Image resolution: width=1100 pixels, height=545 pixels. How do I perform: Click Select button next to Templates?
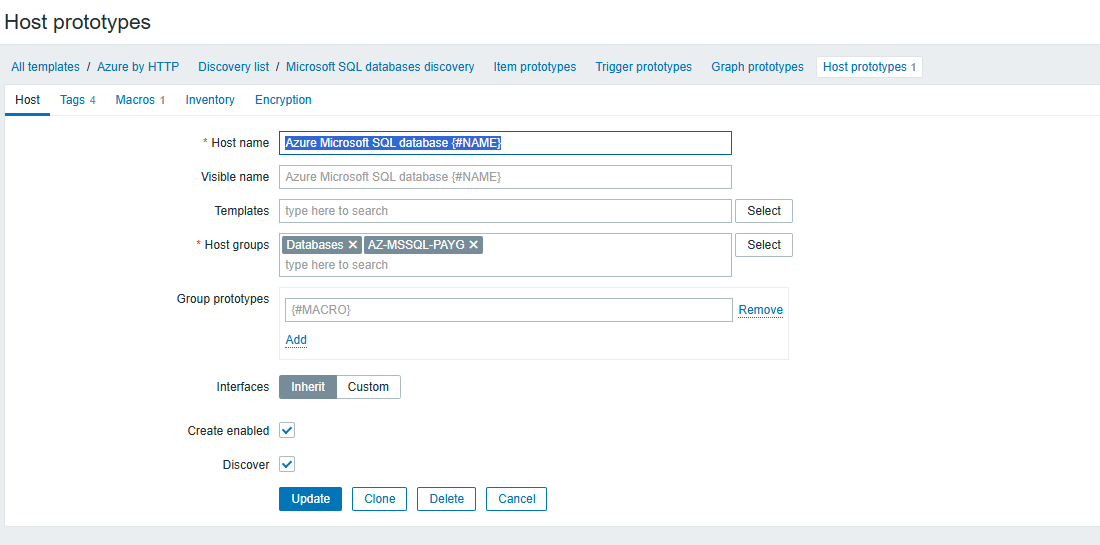coord(764,211)
